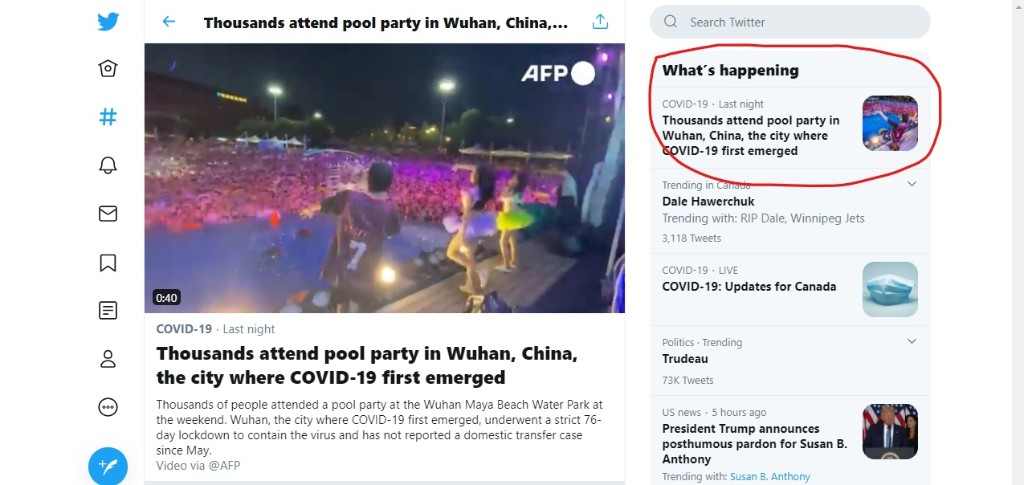
Task: Open COVID-19: Updates for Canada item
Action: pos(790,289)
